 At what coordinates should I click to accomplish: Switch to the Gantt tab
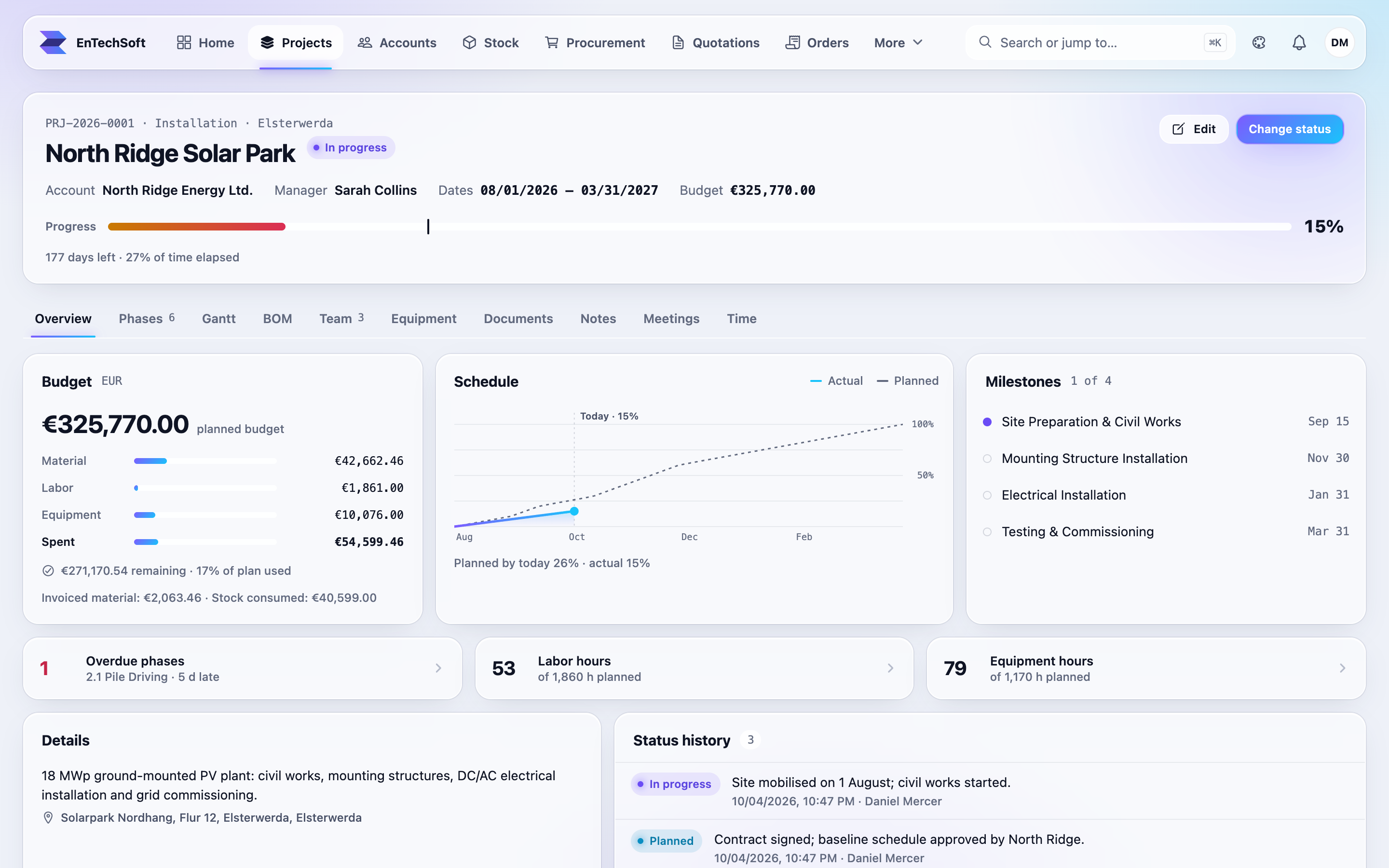click(218, 319)
